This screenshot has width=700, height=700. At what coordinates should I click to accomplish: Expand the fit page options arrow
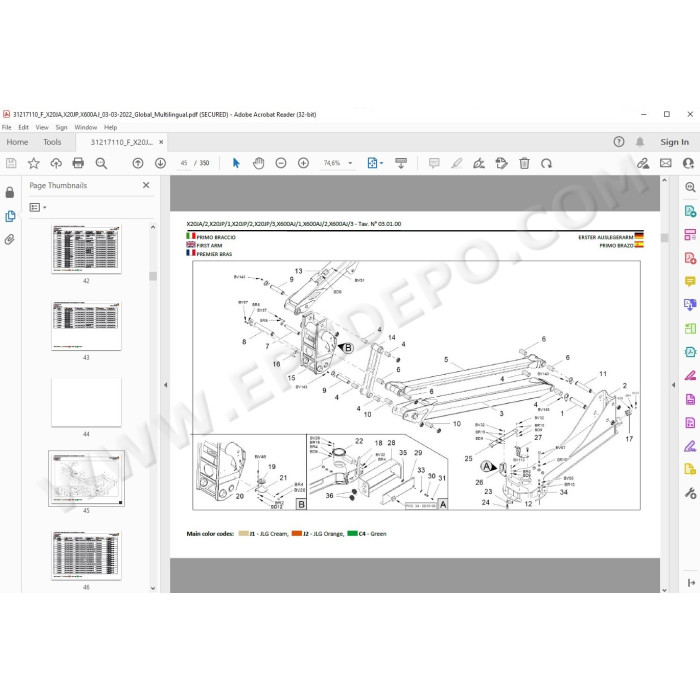(x=381, y=163)
